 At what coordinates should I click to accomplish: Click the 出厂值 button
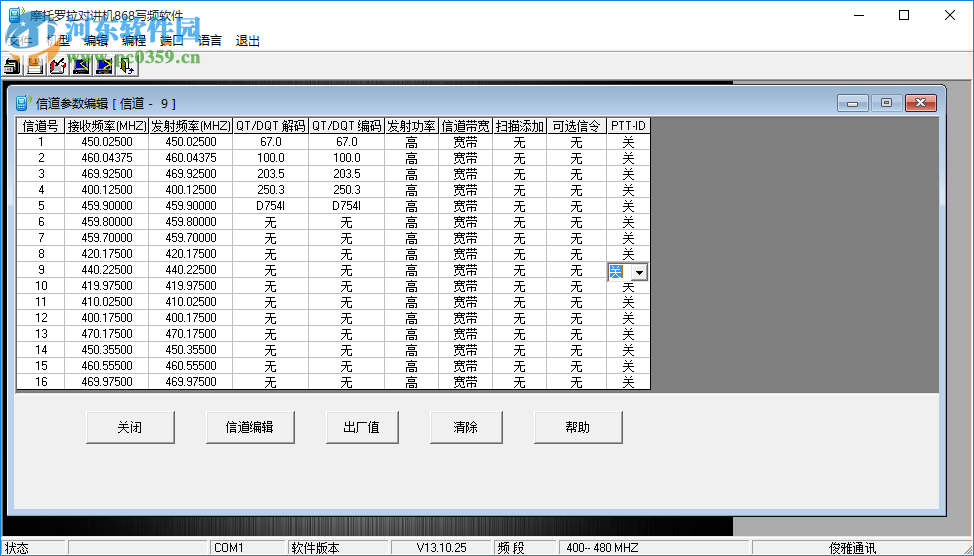click(x=362, y=427)
